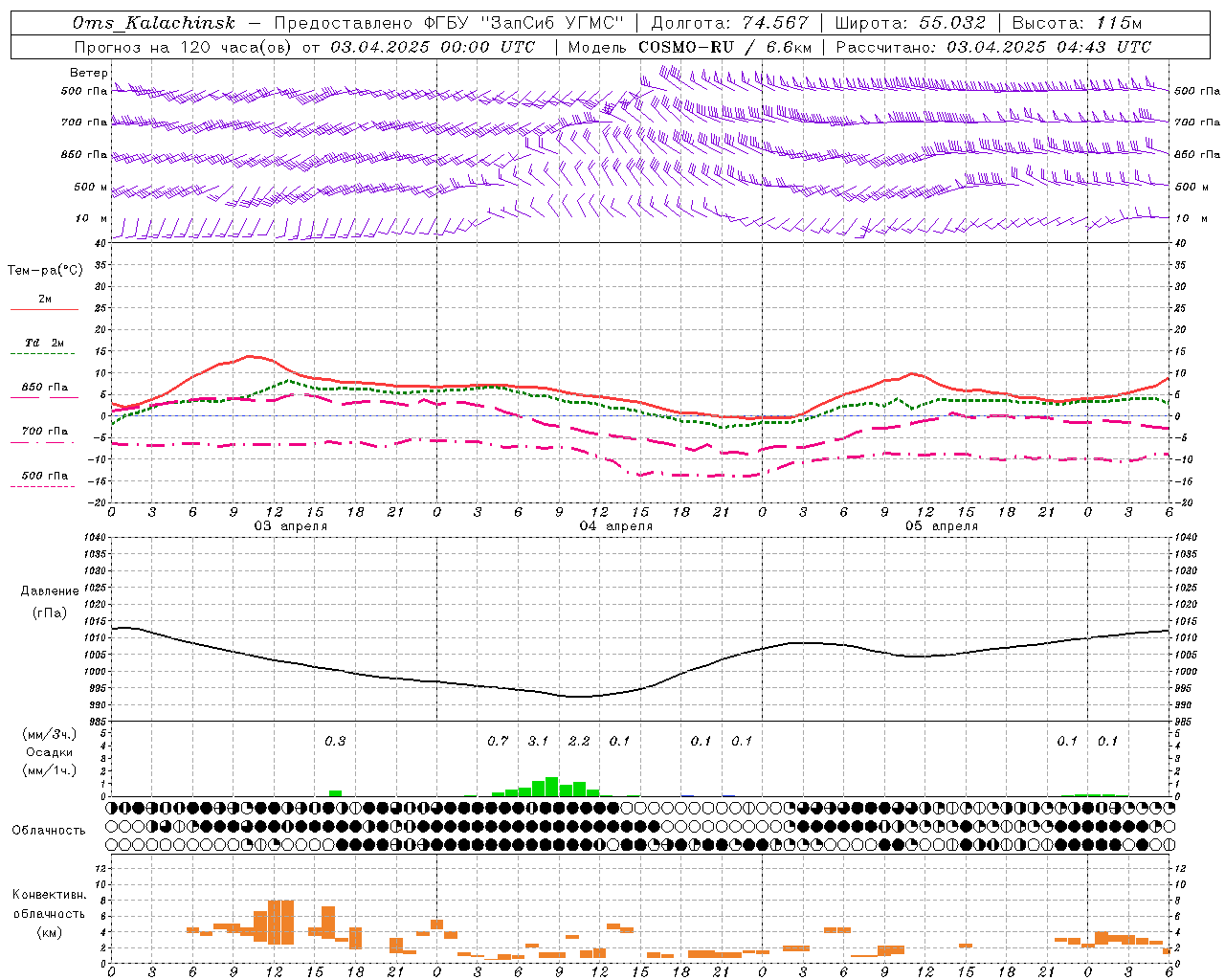Click the date label "03 апреля"

(290, 526)
